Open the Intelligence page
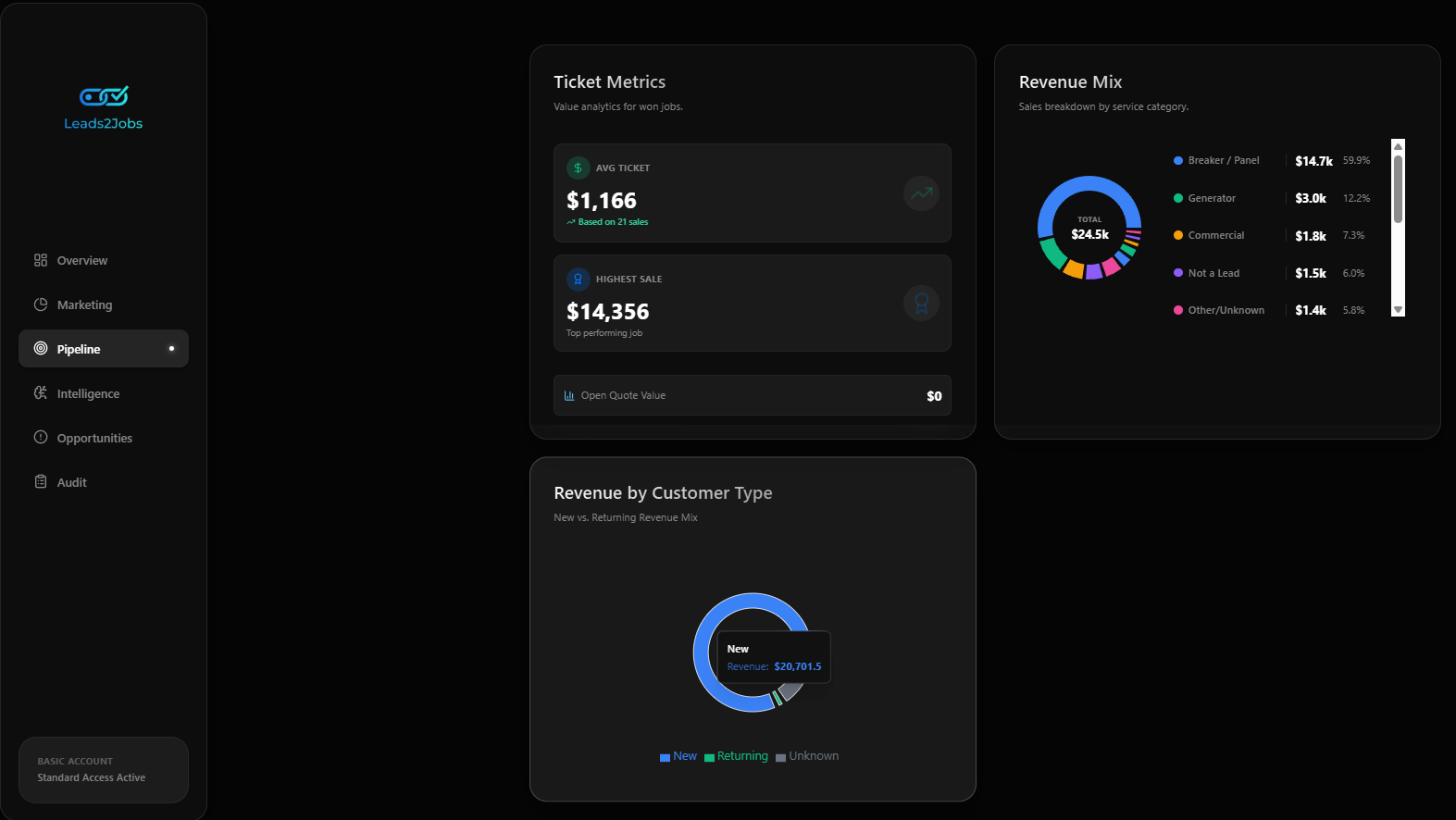Viewport: 1456px width, 820px height. (104, 393)
